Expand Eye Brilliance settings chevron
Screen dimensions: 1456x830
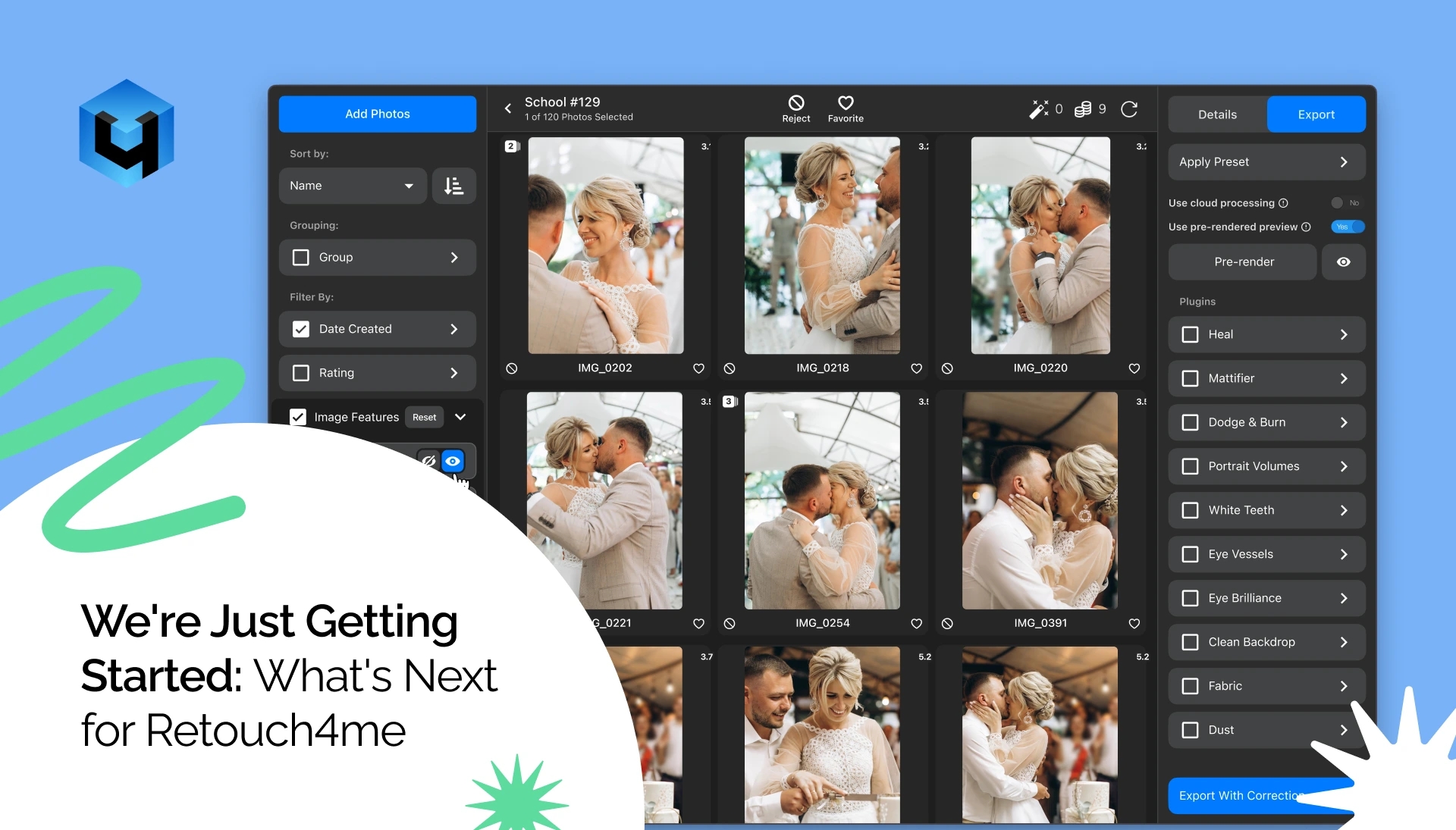tap(1344, 598)
